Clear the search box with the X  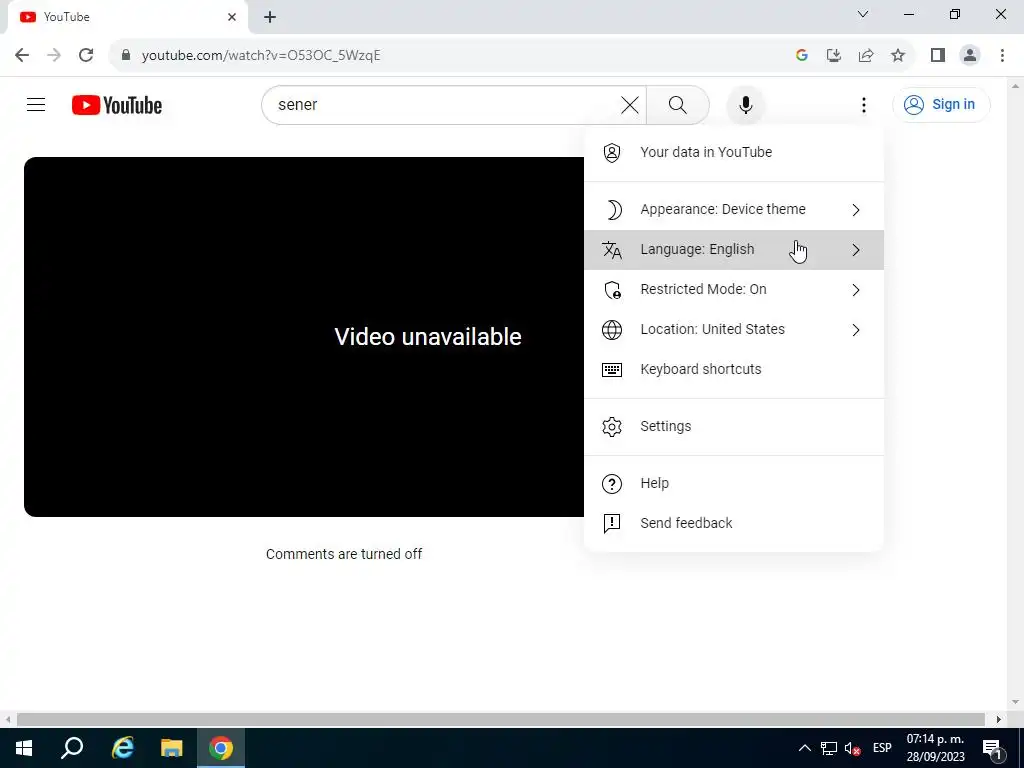[630, 104]
